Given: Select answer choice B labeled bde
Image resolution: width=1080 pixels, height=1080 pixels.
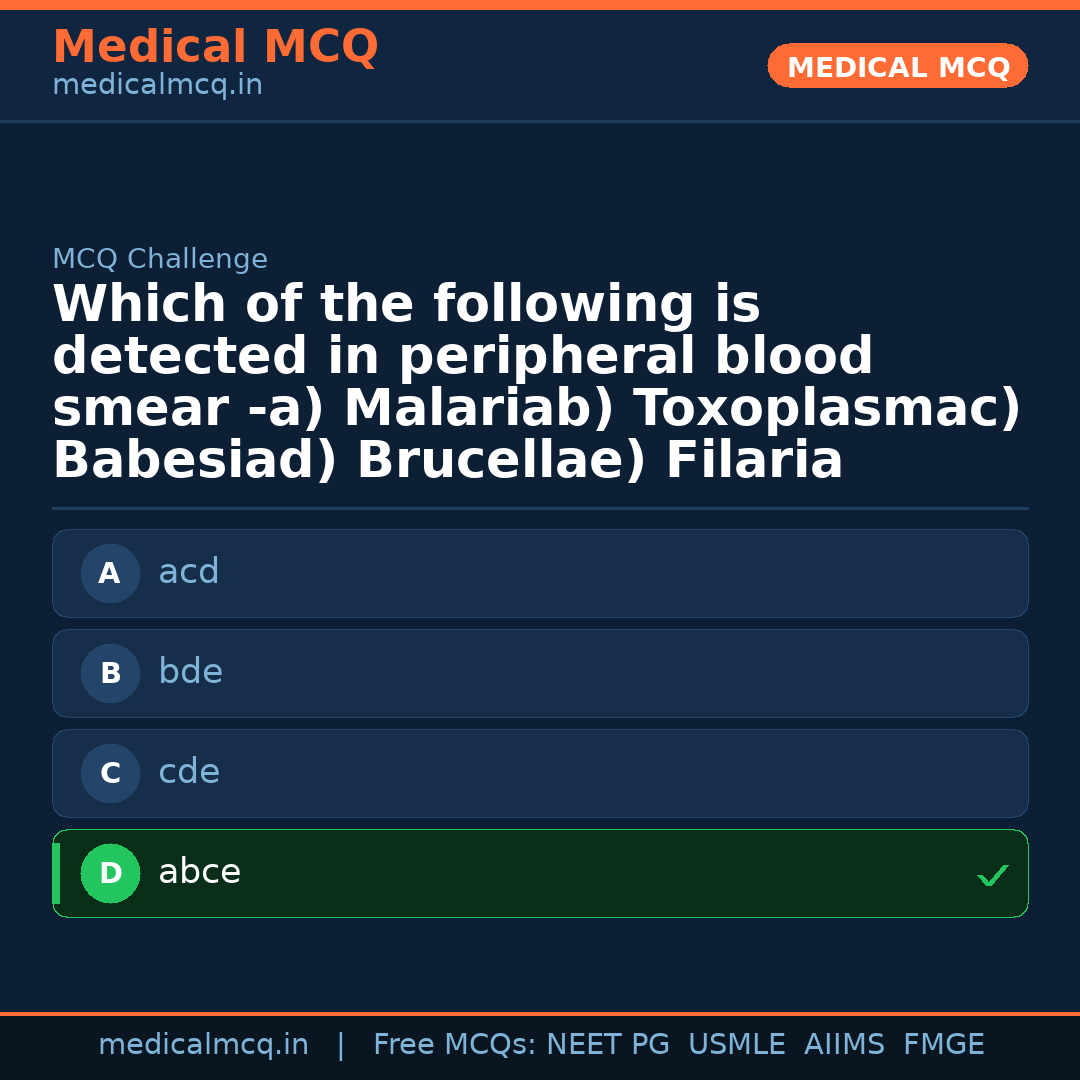Looking at the screenshot, I should [540, 673].
